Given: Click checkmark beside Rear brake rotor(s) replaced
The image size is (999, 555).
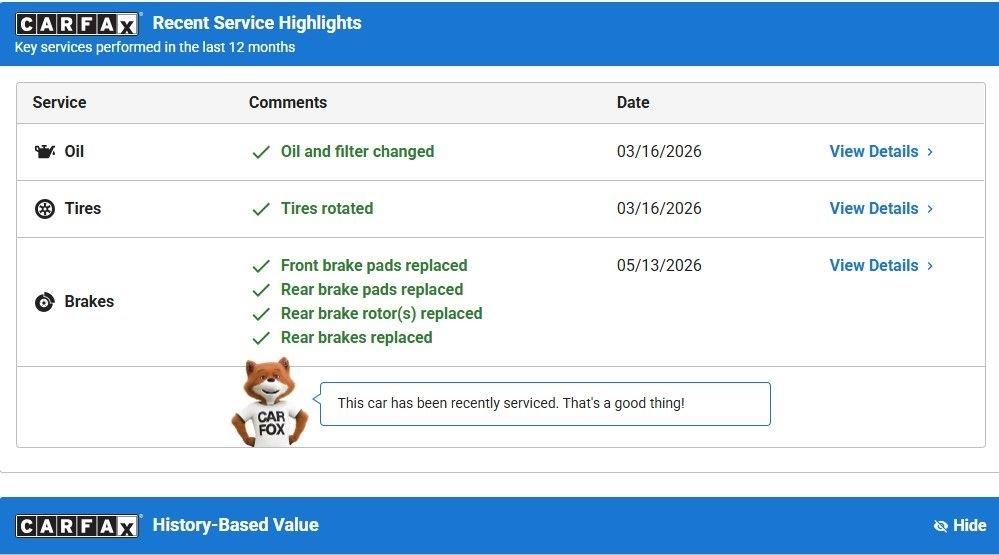Looking at the screenshot, I should (261, 315).
